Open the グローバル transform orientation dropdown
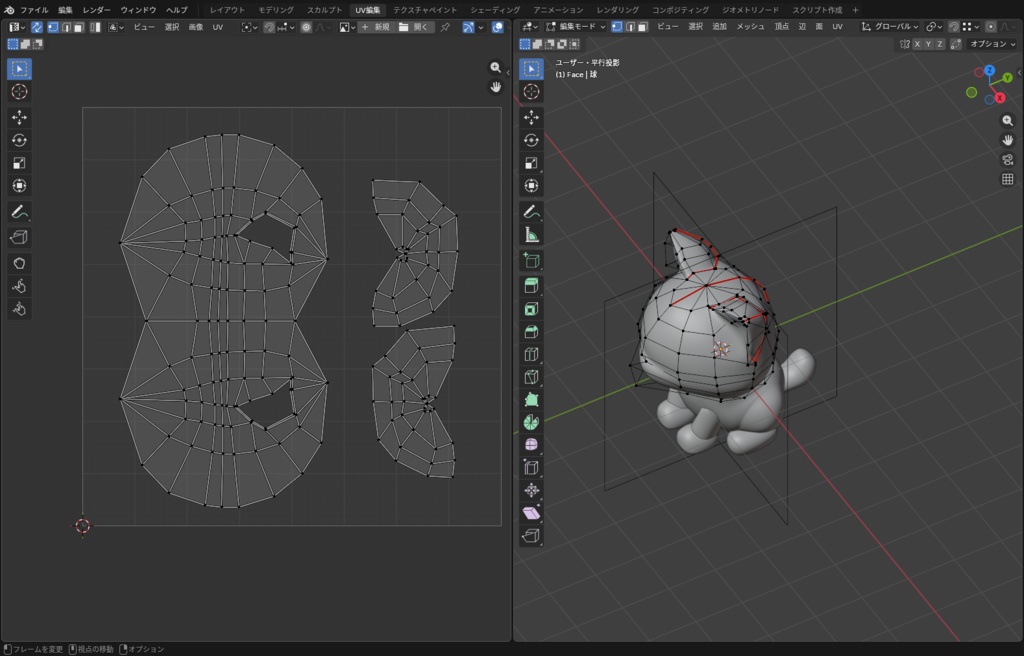The width and height of the screenshot is (1024, 656). point(893,27)
